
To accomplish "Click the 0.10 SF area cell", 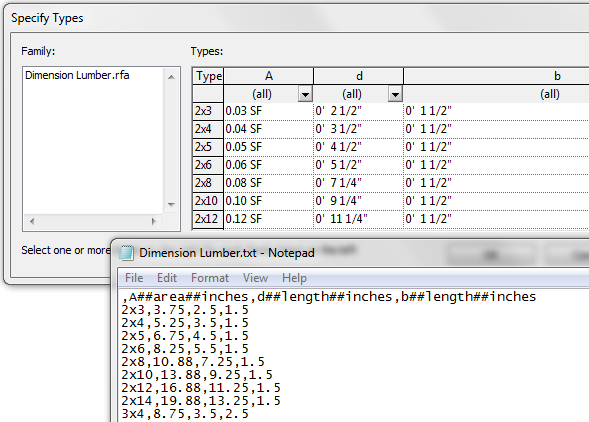I will tap(269, 201).
